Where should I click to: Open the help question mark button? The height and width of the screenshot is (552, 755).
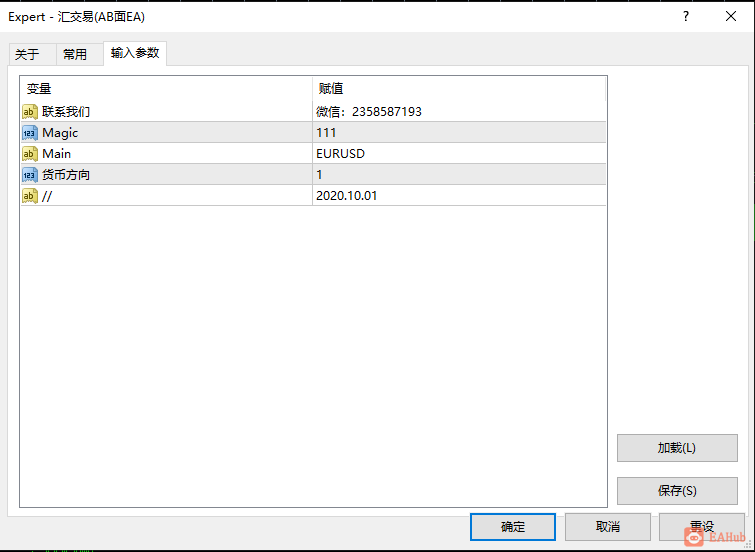pyautogui.click(x=686, y=16)
